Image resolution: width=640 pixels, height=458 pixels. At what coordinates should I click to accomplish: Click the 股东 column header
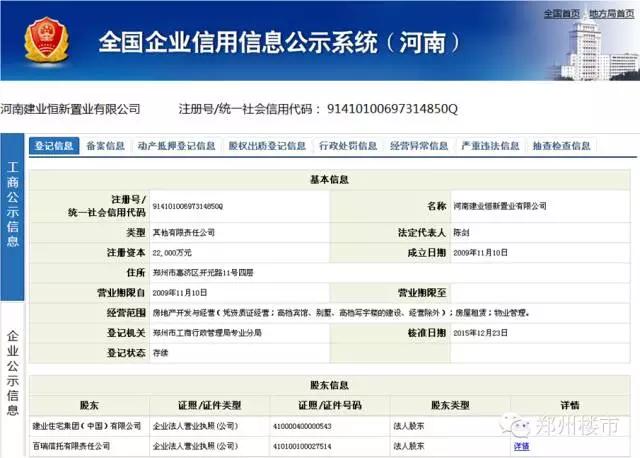pos(89,405)
